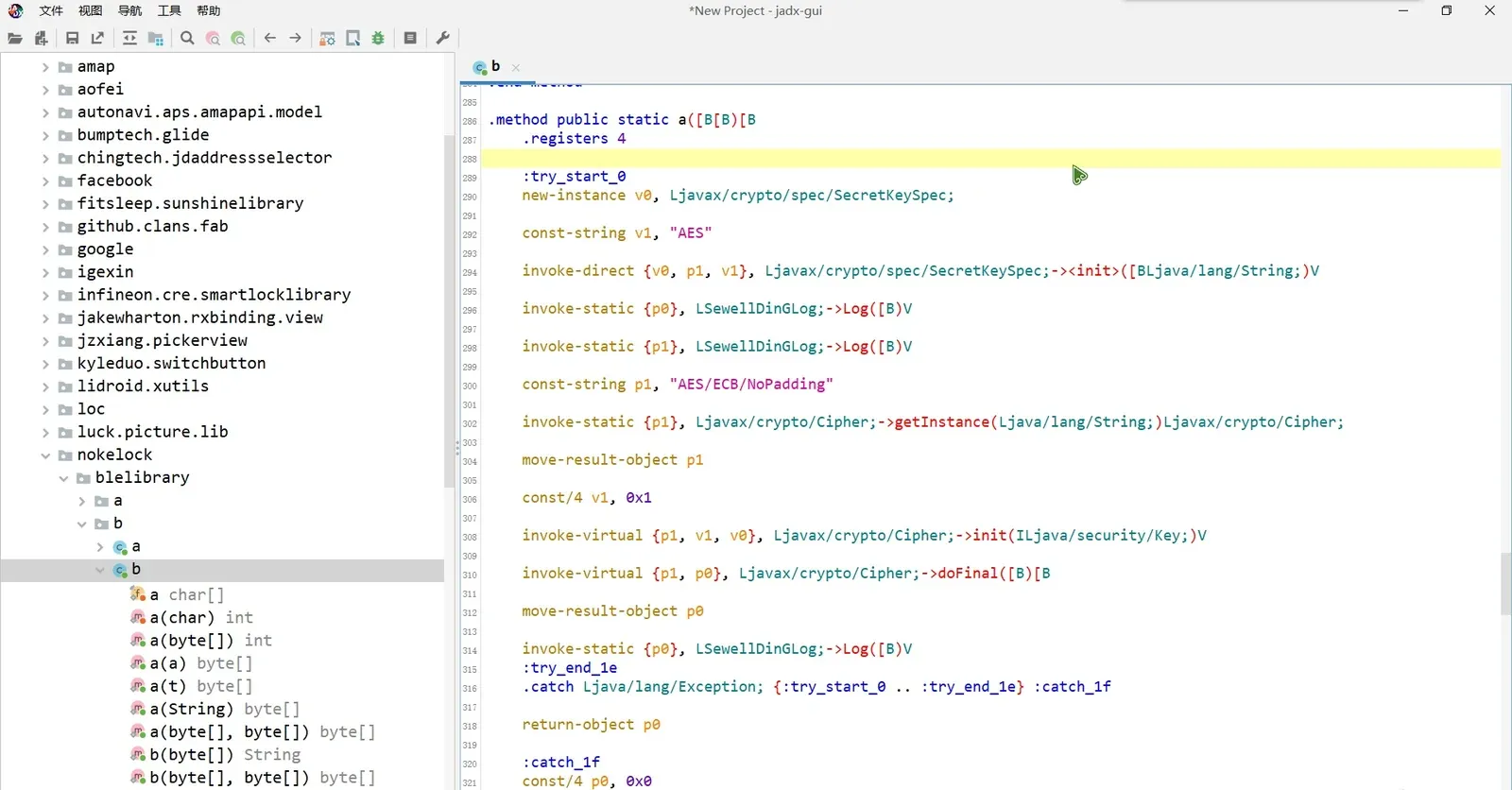Toggle flatten packages view
1512x790 pixels.
[155, 39]
